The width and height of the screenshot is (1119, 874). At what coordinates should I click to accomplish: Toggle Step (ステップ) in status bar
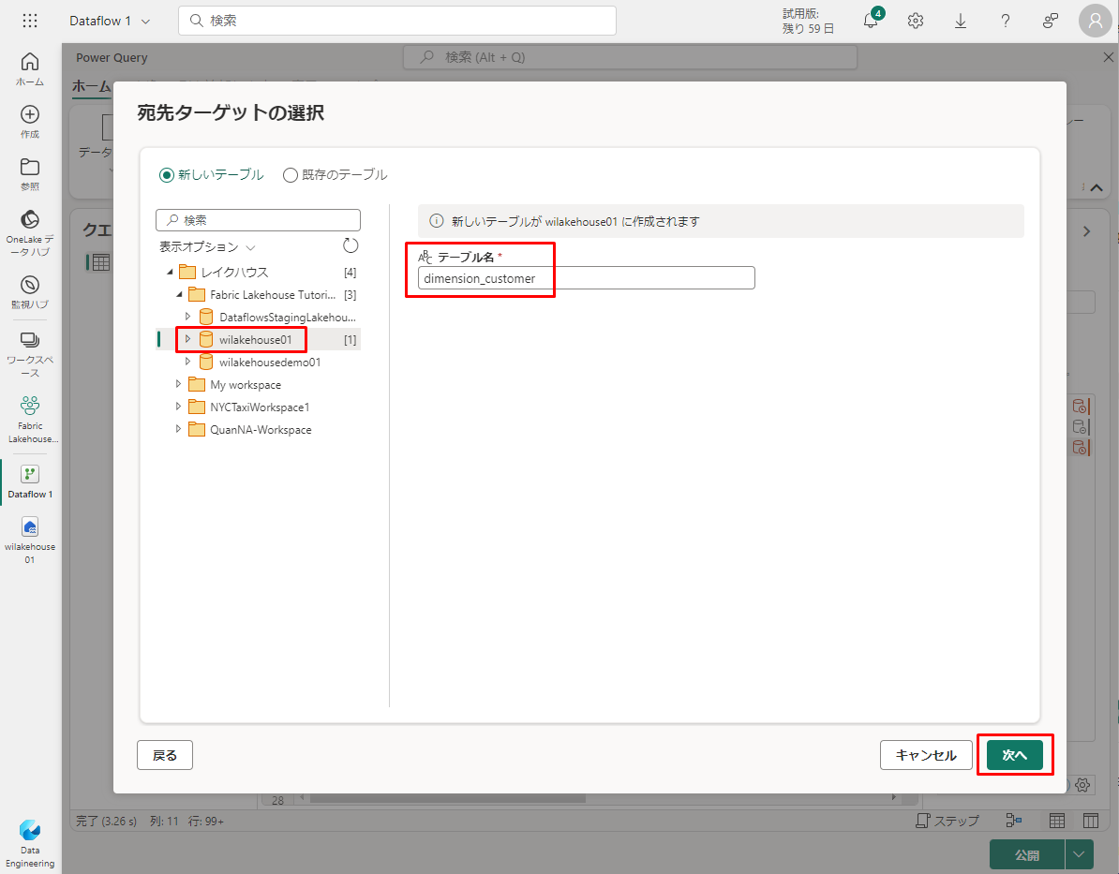(x=947, y=820)
